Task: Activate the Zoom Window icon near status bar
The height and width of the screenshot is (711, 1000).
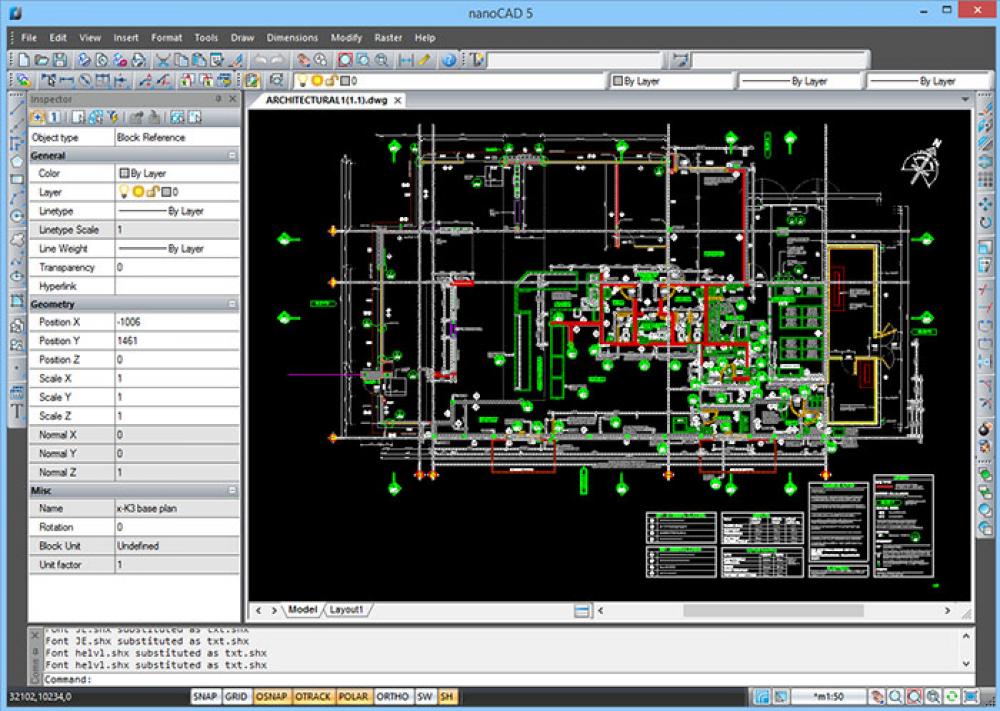Action: [914, 696]
